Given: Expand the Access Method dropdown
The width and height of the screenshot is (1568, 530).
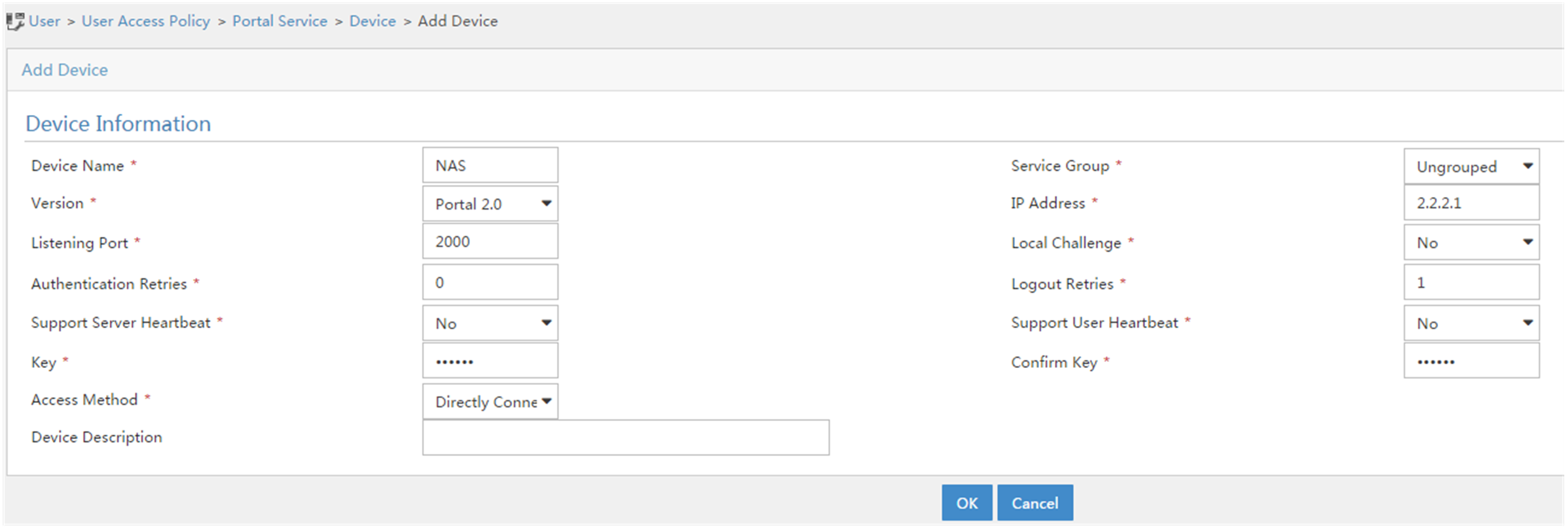Looking at the screenshot, I should 490,401.
